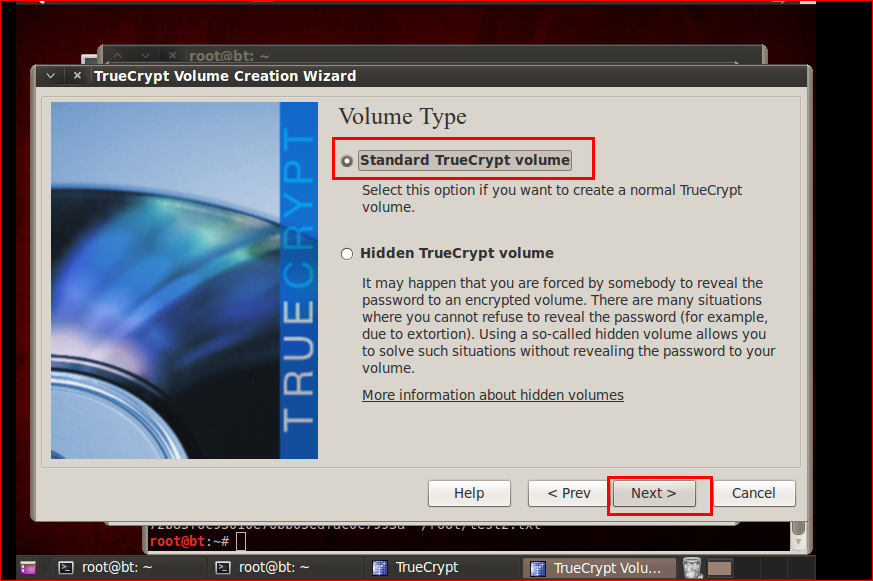Select the Hidden TrueCrypt volume option
This screenshot has width=873, height=581.
pos(347,254)
